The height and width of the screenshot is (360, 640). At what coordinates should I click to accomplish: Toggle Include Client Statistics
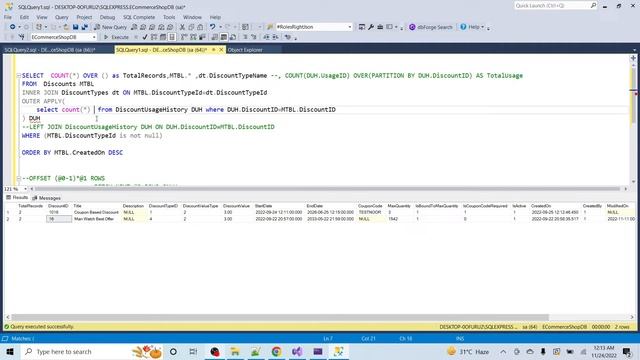(202, 37)
